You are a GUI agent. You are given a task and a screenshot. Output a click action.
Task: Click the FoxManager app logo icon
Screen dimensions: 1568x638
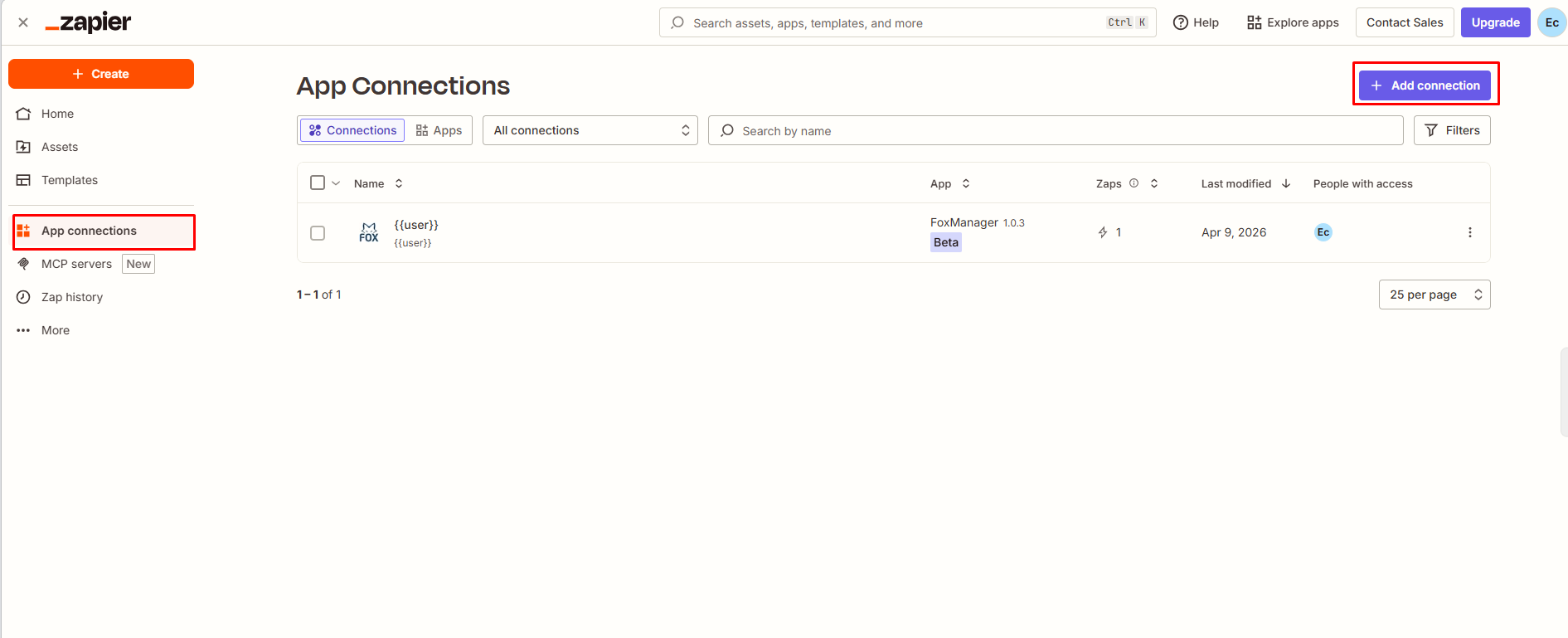[369, 232]
